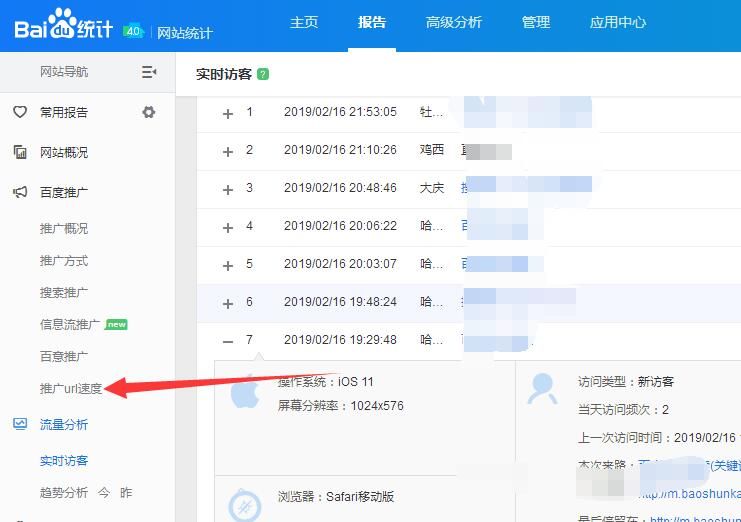The image size is (741, 522).
Task: Collapse the sidebar with the 网站导航 menu icon
Action: click(149, 72)
